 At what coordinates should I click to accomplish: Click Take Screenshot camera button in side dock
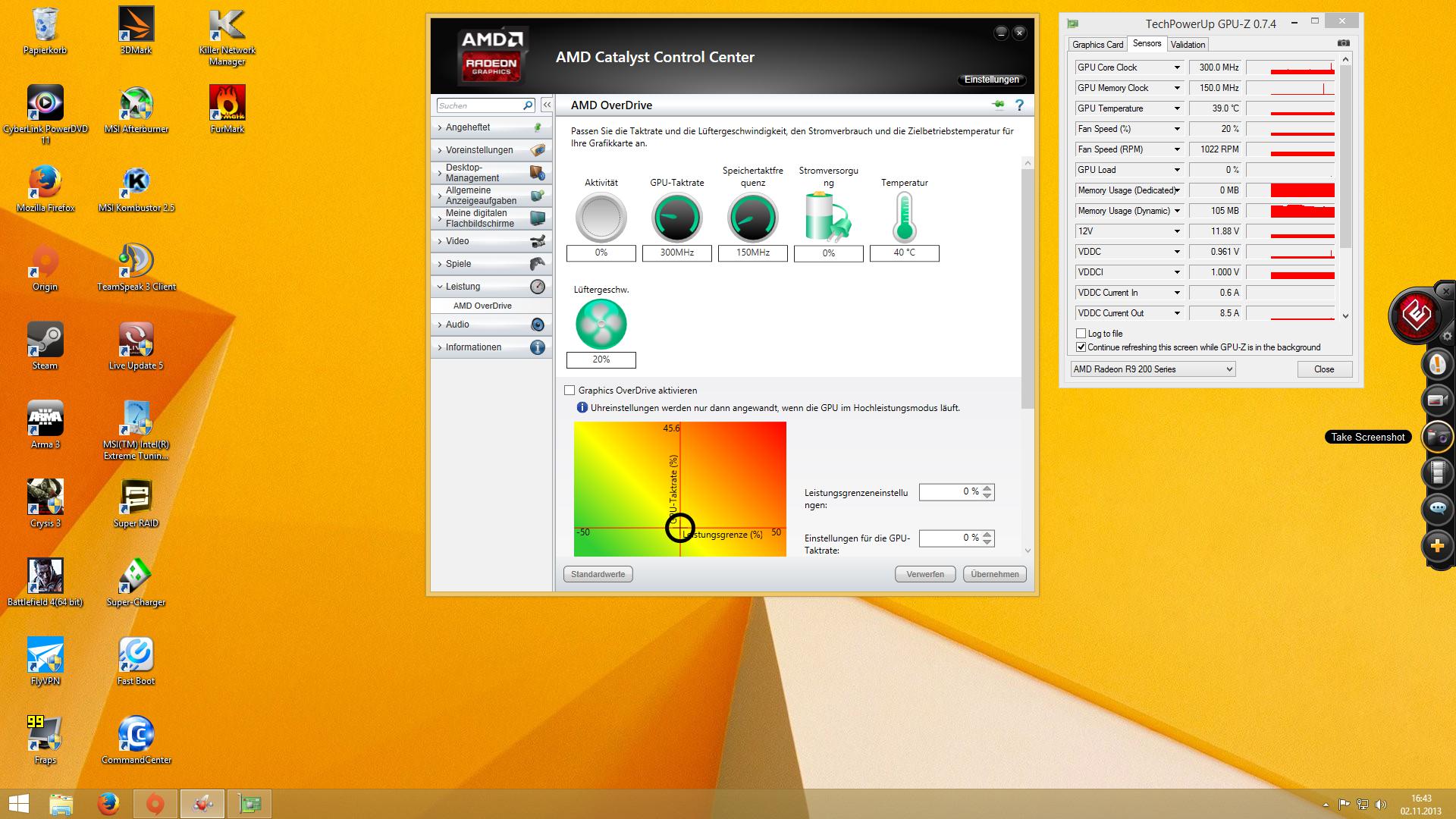[1438, 437]
